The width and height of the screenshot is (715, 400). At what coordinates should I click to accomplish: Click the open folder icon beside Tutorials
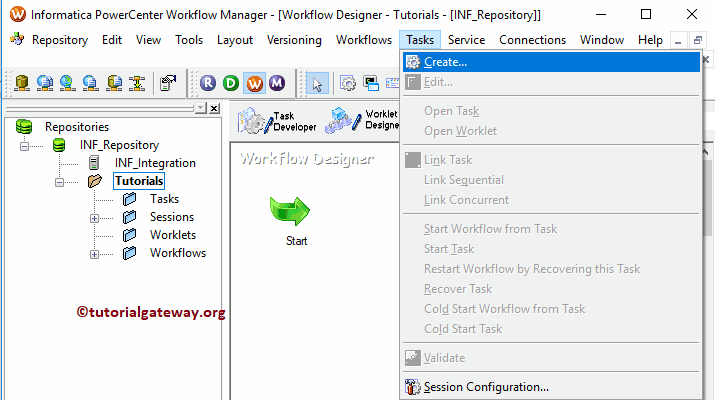tap(94, 181)
